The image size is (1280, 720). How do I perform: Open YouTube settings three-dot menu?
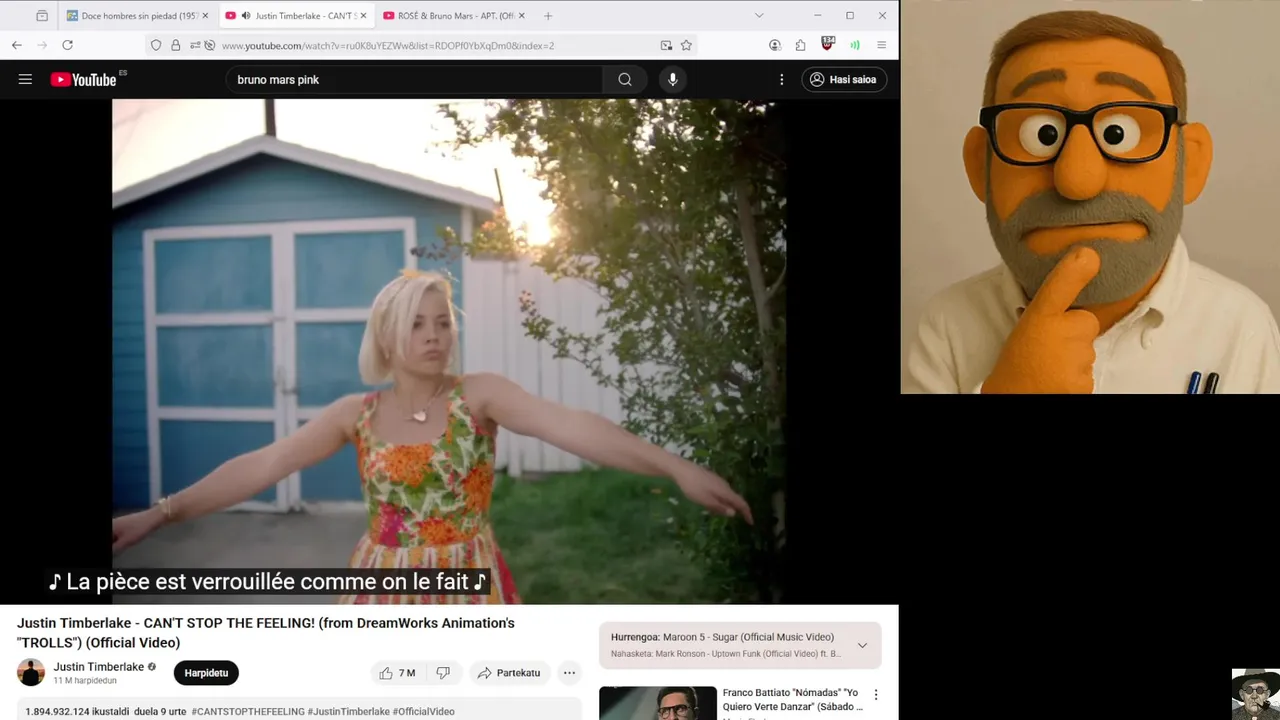pyautogui.click(x=782, y=79)
